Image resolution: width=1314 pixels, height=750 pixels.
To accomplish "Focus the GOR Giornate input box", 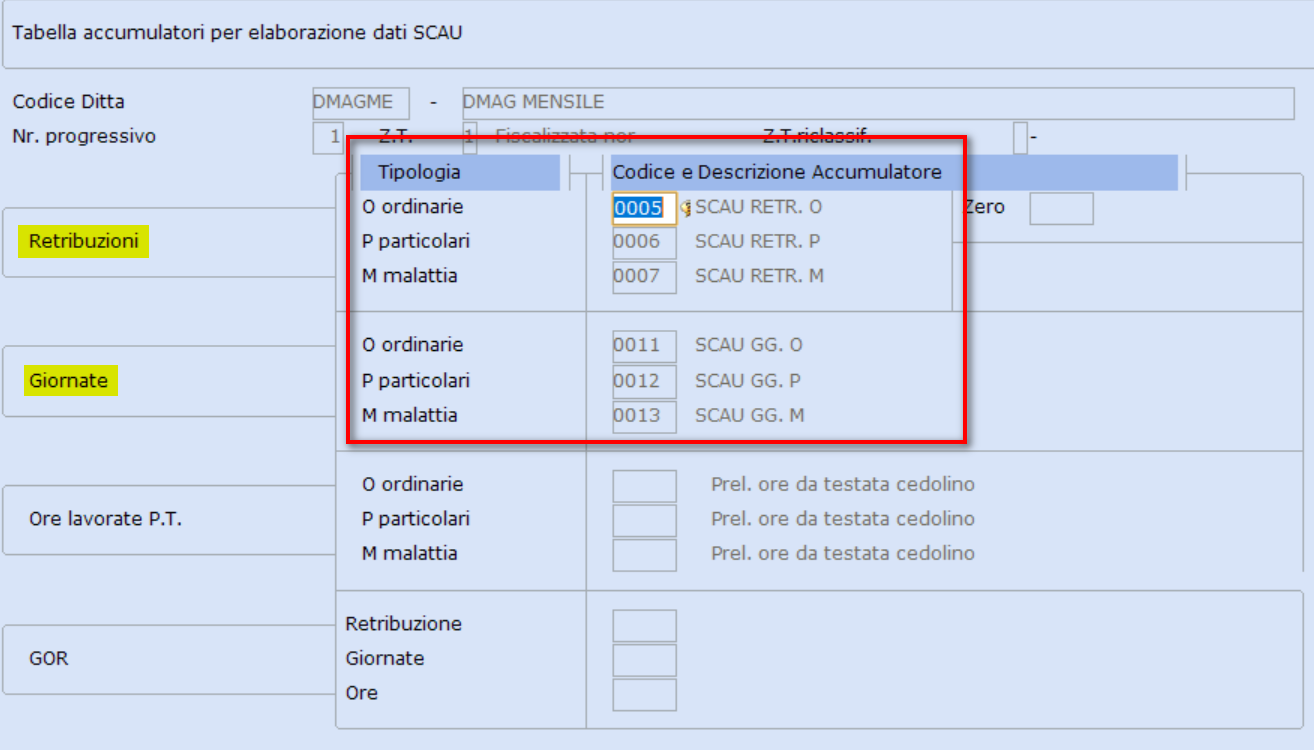I will pyautogui.click(x=645, y=660).
